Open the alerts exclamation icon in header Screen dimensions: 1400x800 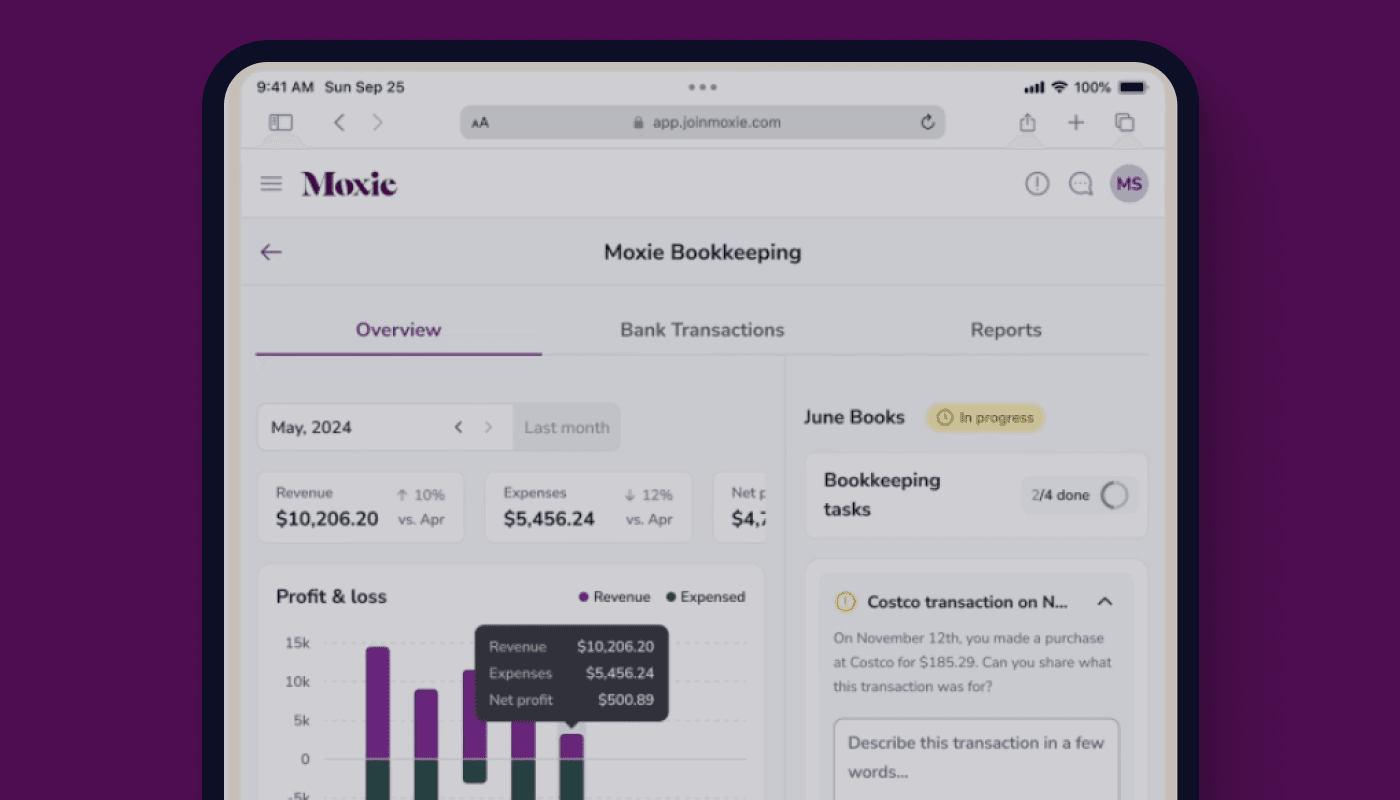pos(1037,184)
